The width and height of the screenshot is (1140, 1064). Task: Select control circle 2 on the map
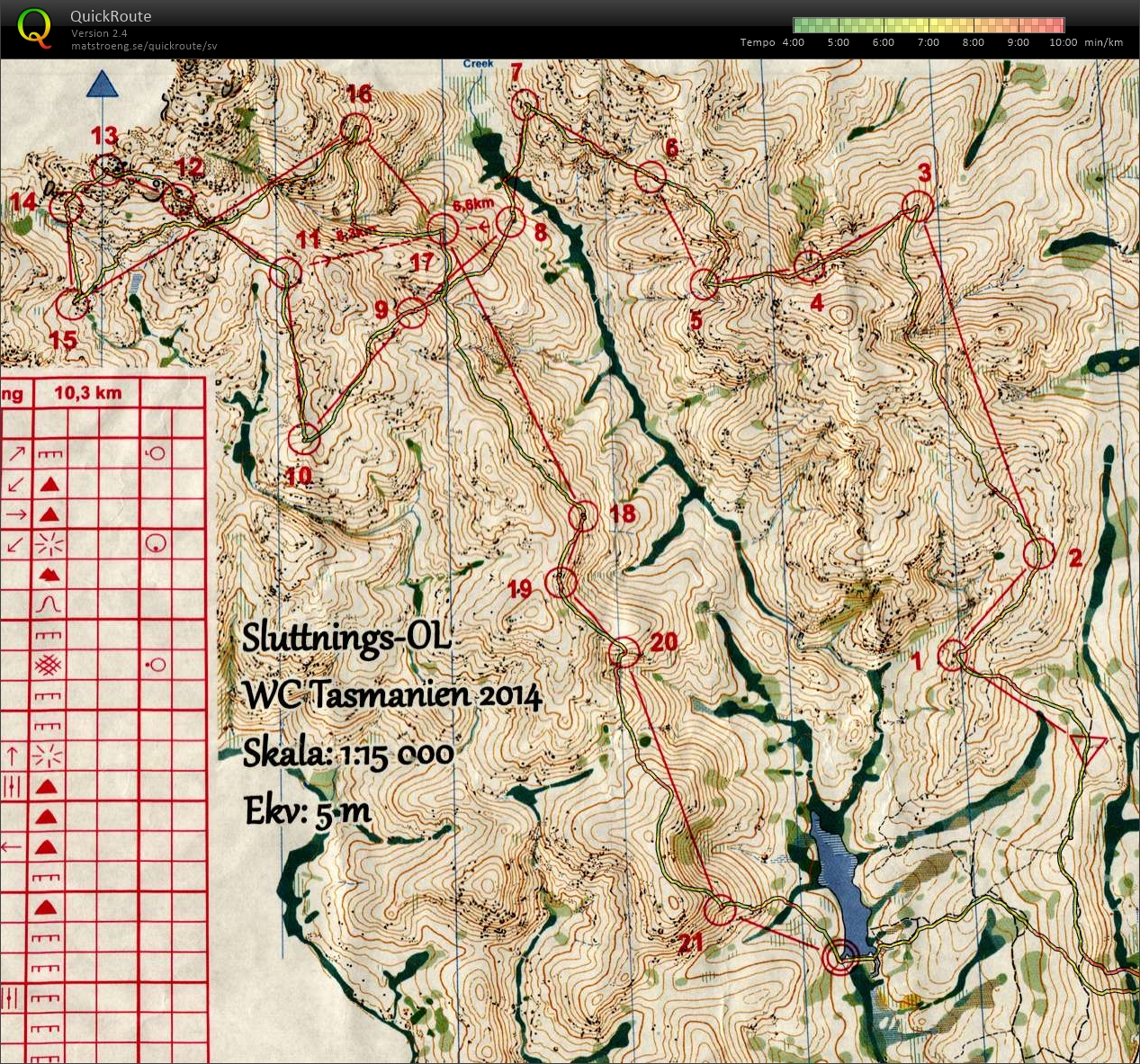click(x=1039, y=553)
